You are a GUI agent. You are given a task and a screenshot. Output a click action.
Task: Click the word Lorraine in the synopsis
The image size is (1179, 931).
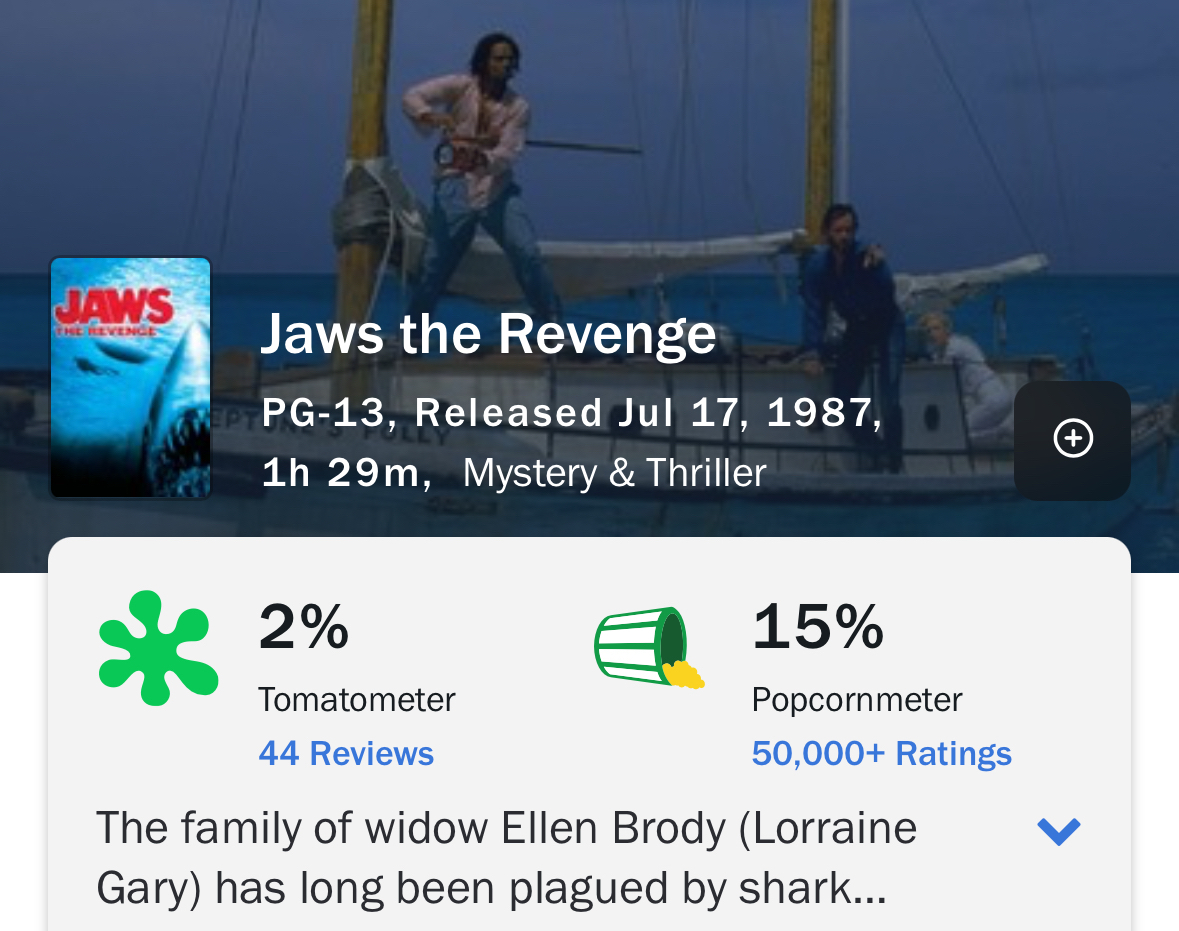(x=832, y=829)
